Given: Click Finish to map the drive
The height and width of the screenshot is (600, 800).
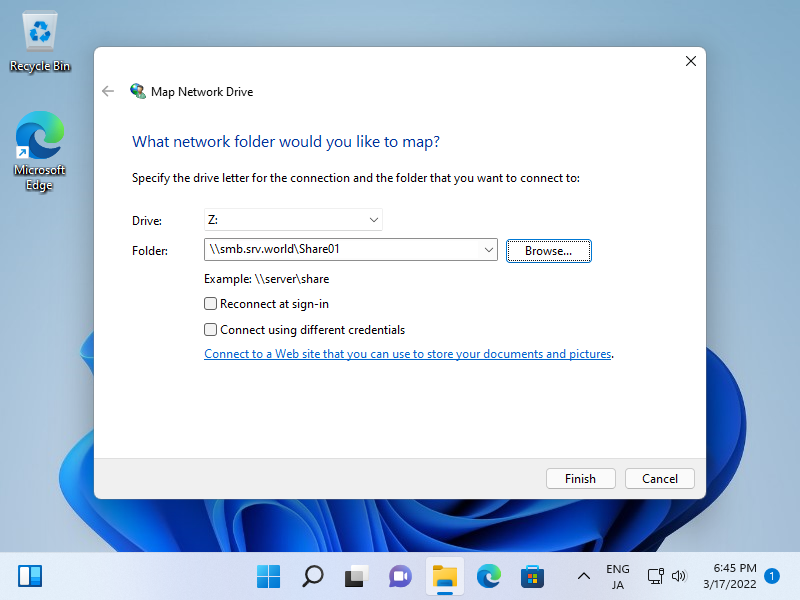Looking at the screenshot, I should [x=580, y=479].
